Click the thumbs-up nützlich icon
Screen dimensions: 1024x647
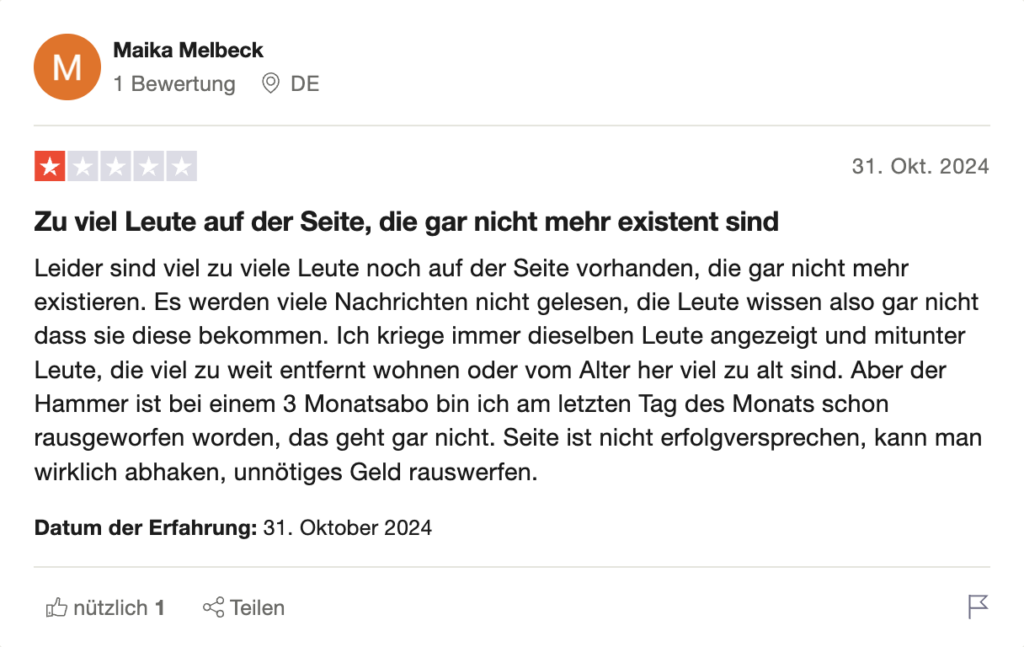56,607
